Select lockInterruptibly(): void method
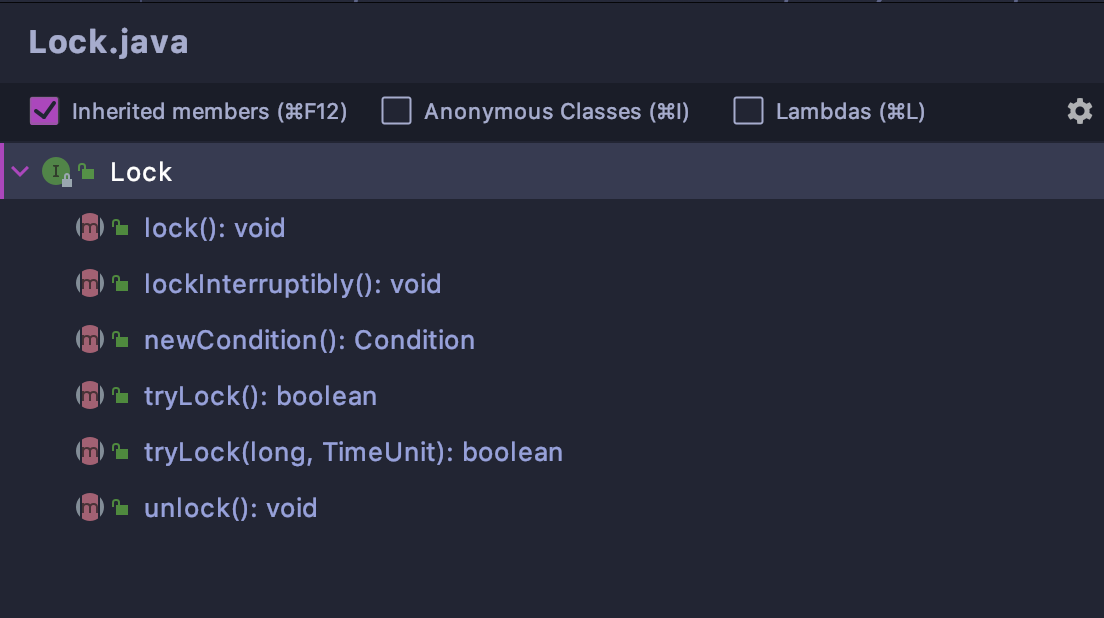The width and height of the screenshot is (1104, 618). 292,284
